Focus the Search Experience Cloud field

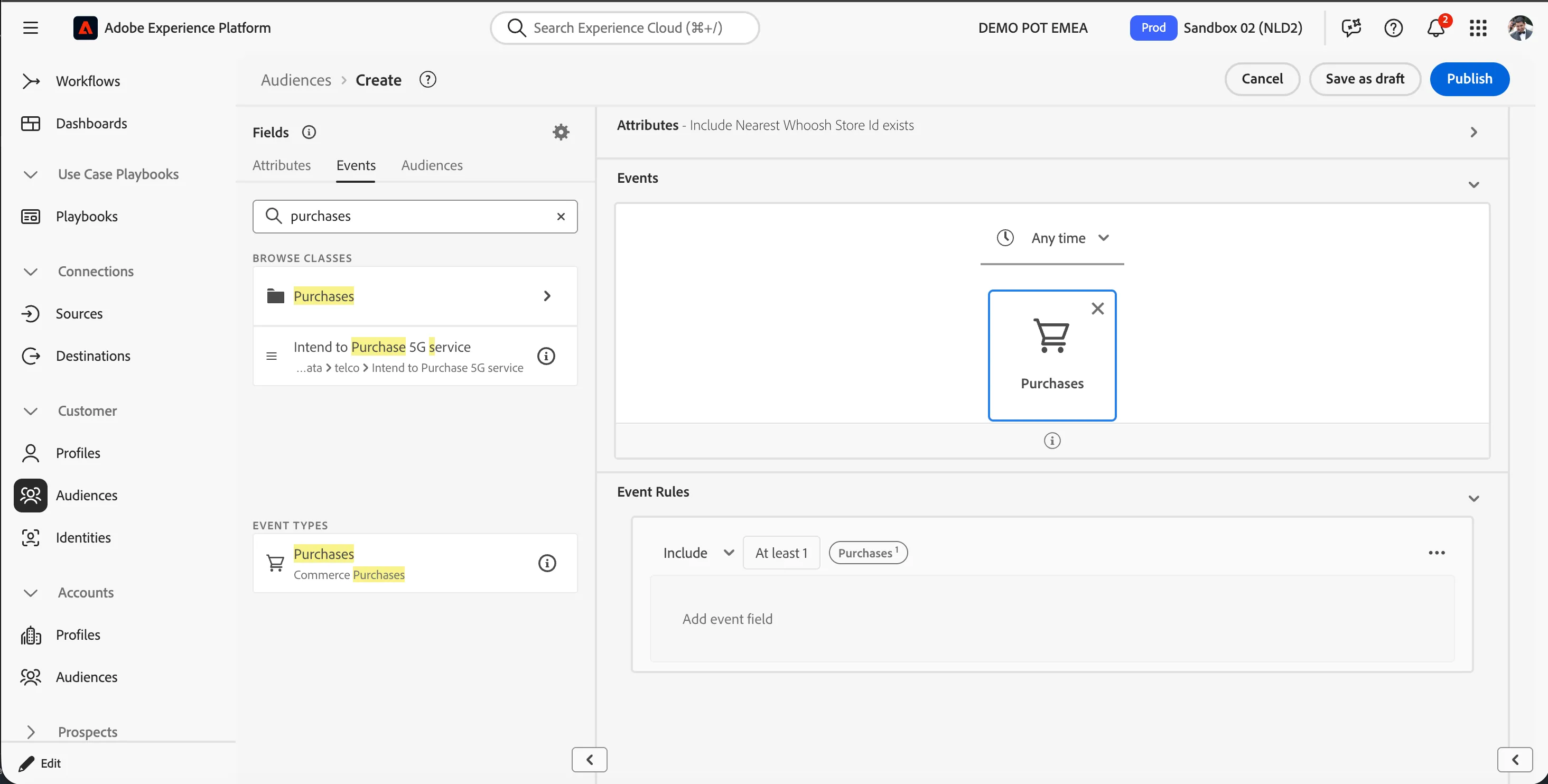point(625,27)
